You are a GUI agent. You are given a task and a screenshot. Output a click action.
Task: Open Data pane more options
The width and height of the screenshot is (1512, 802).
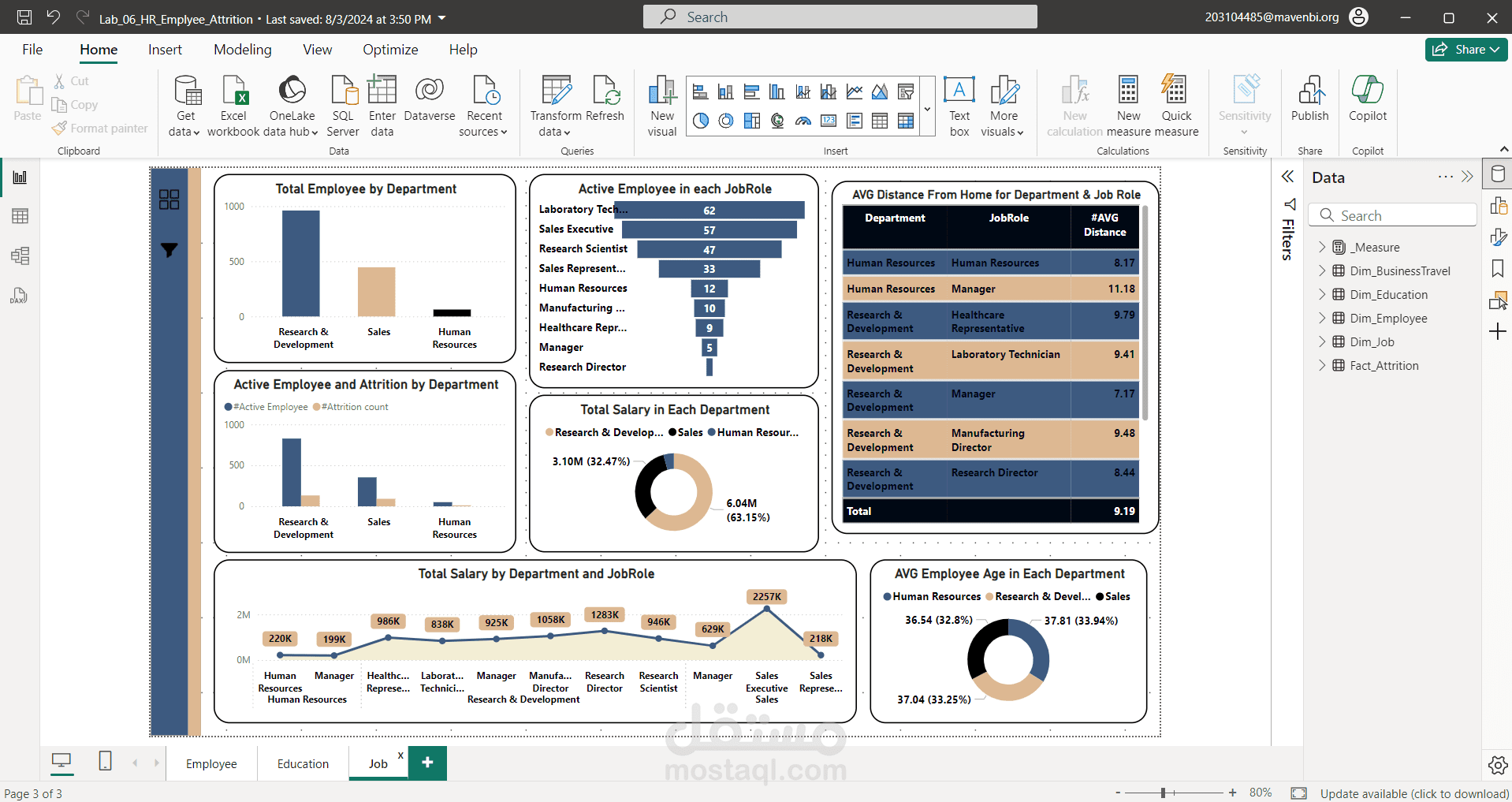click(x=1445, y=177)
